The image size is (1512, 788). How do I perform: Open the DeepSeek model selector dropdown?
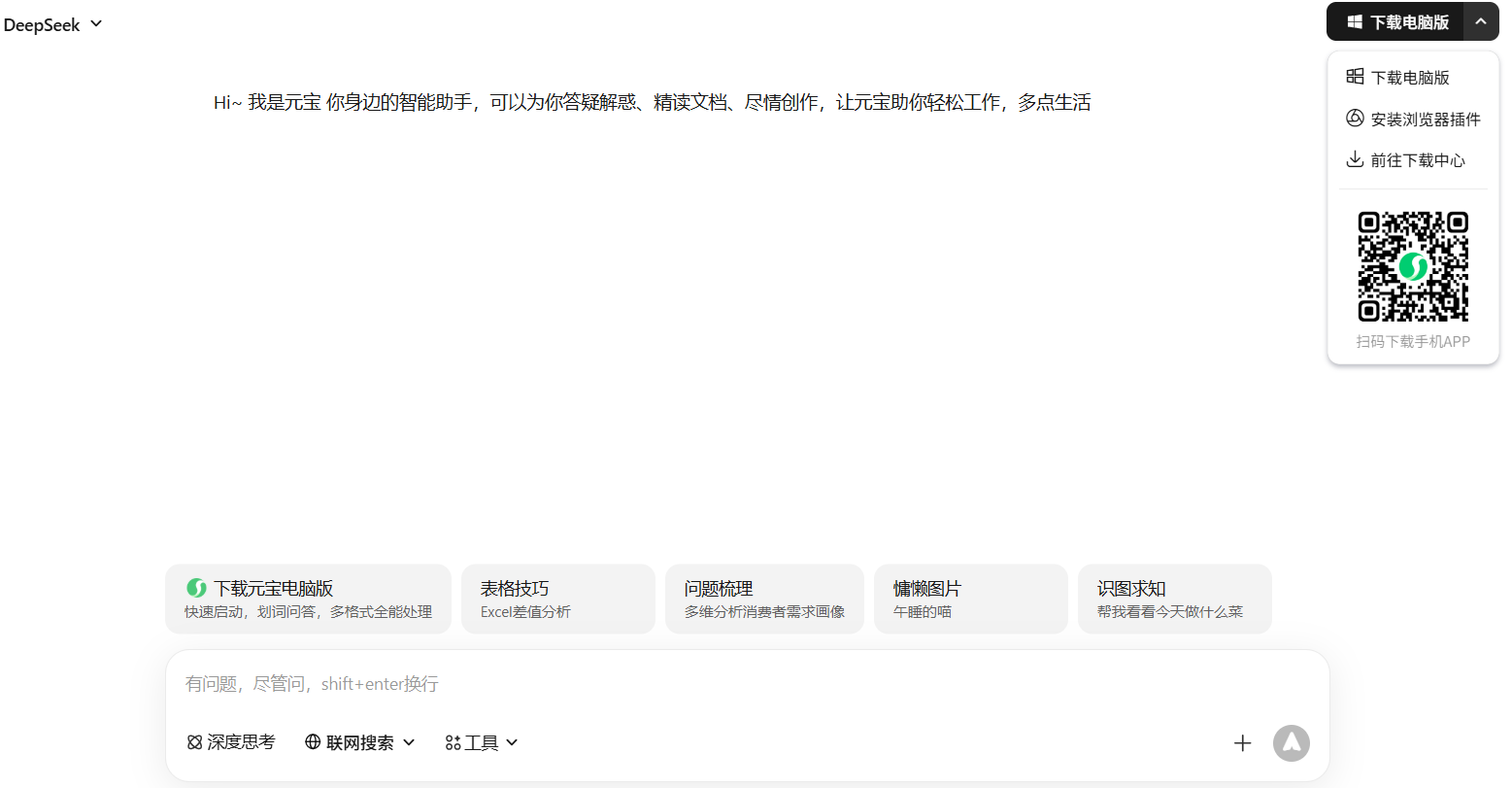tap(54, 24)
